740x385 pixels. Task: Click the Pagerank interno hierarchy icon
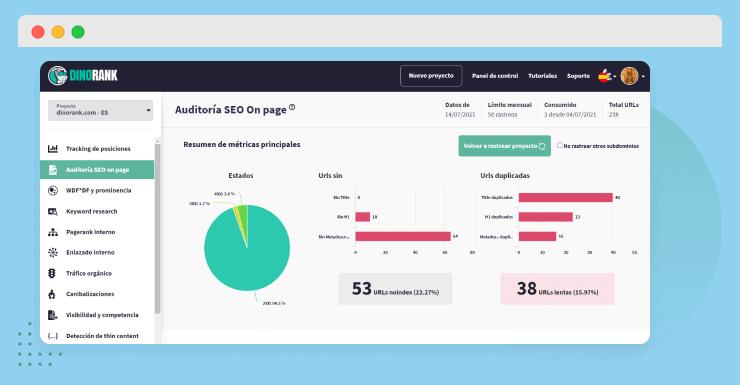point(53,232)
